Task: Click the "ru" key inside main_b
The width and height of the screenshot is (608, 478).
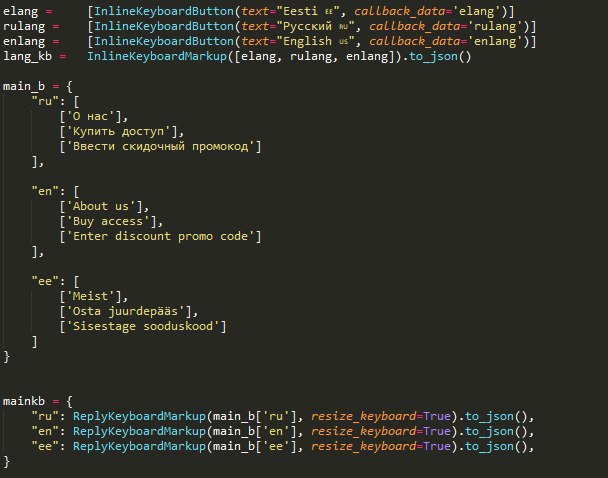Action: 42,102
